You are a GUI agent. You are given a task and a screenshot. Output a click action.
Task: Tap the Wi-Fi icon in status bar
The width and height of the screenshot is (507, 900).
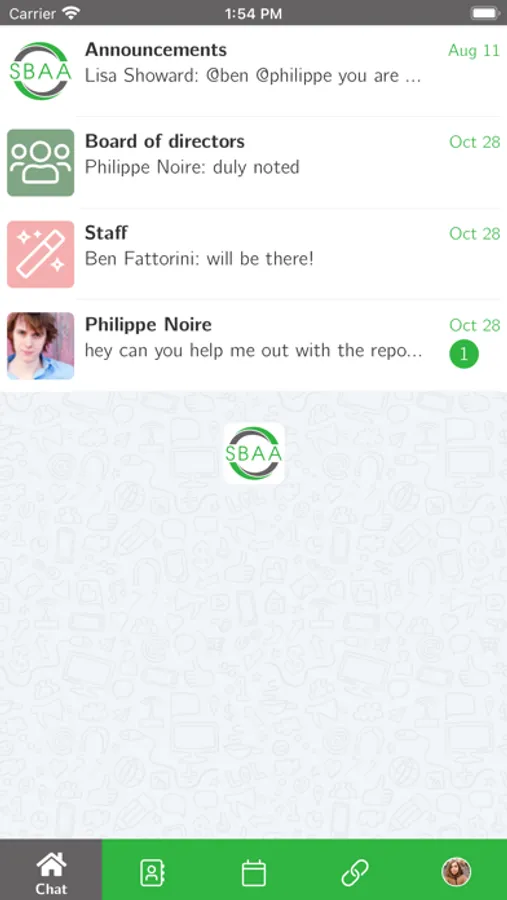(71, 13)
